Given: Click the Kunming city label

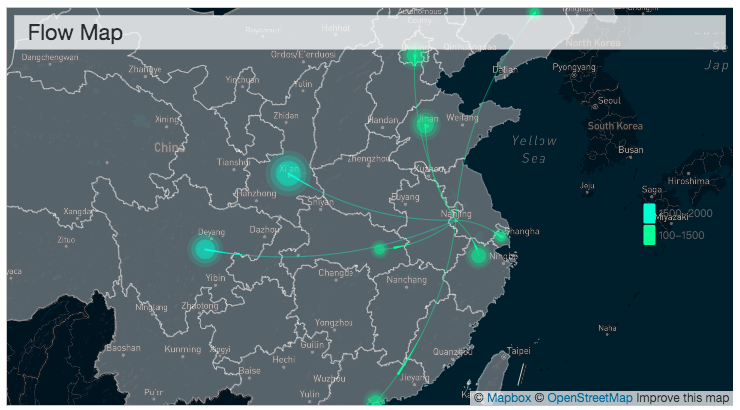Looking at the screenshot, I should point(182,350).
